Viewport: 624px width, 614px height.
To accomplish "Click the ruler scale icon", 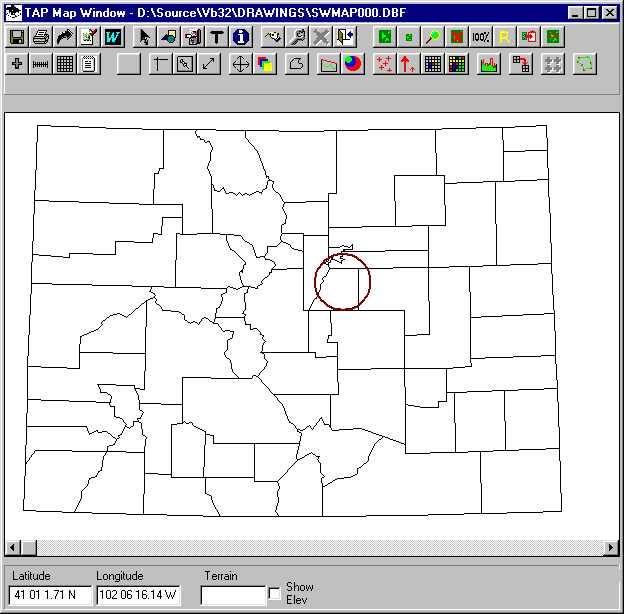I will tap(41, 64).
